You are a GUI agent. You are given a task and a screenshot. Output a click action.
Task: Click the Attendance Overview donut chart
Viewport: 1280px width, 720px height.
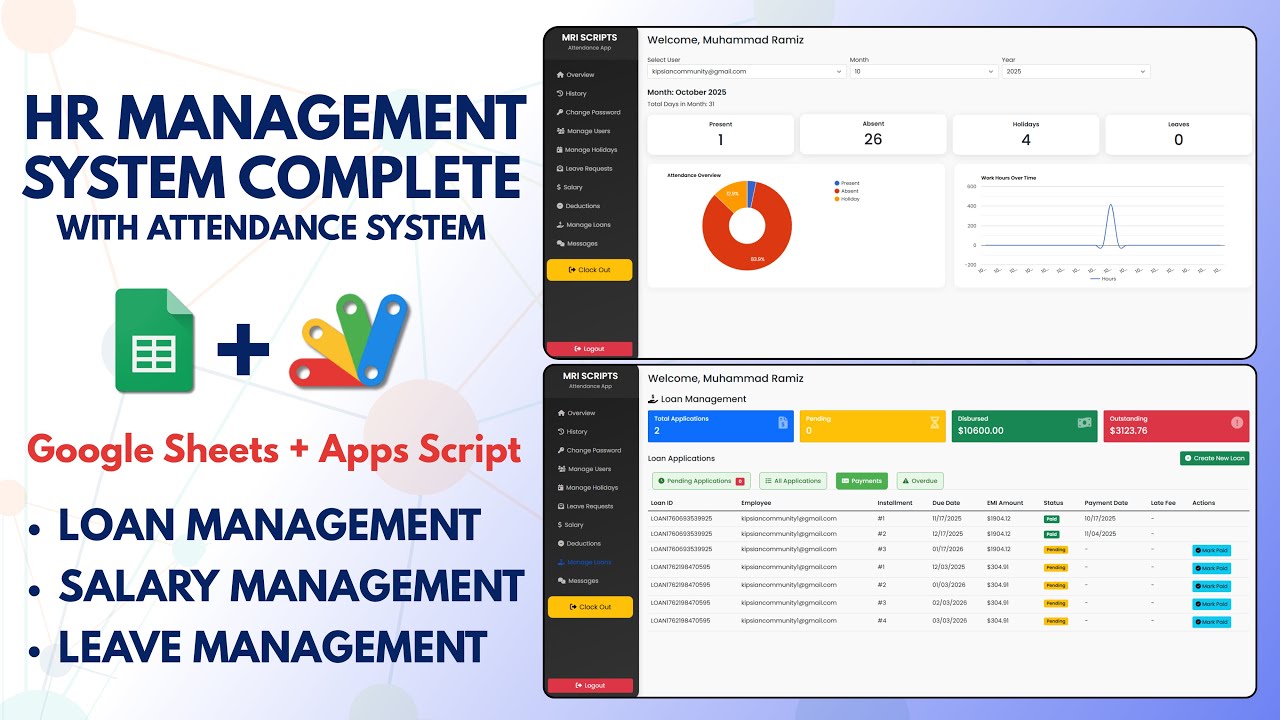click(747, 225)
